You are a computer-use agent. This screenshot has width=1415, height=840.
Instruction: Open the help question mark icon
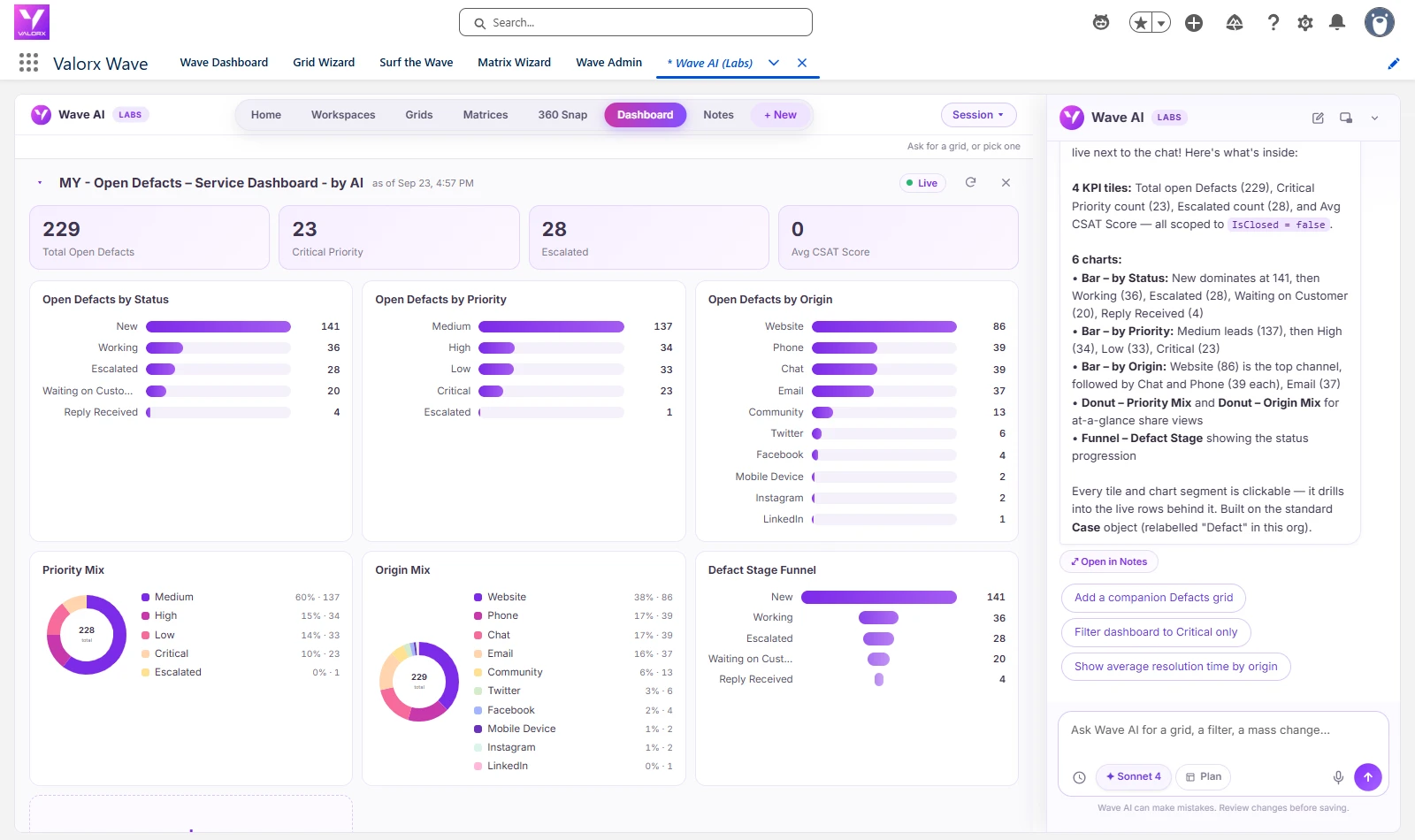(x=1273, y=23)
